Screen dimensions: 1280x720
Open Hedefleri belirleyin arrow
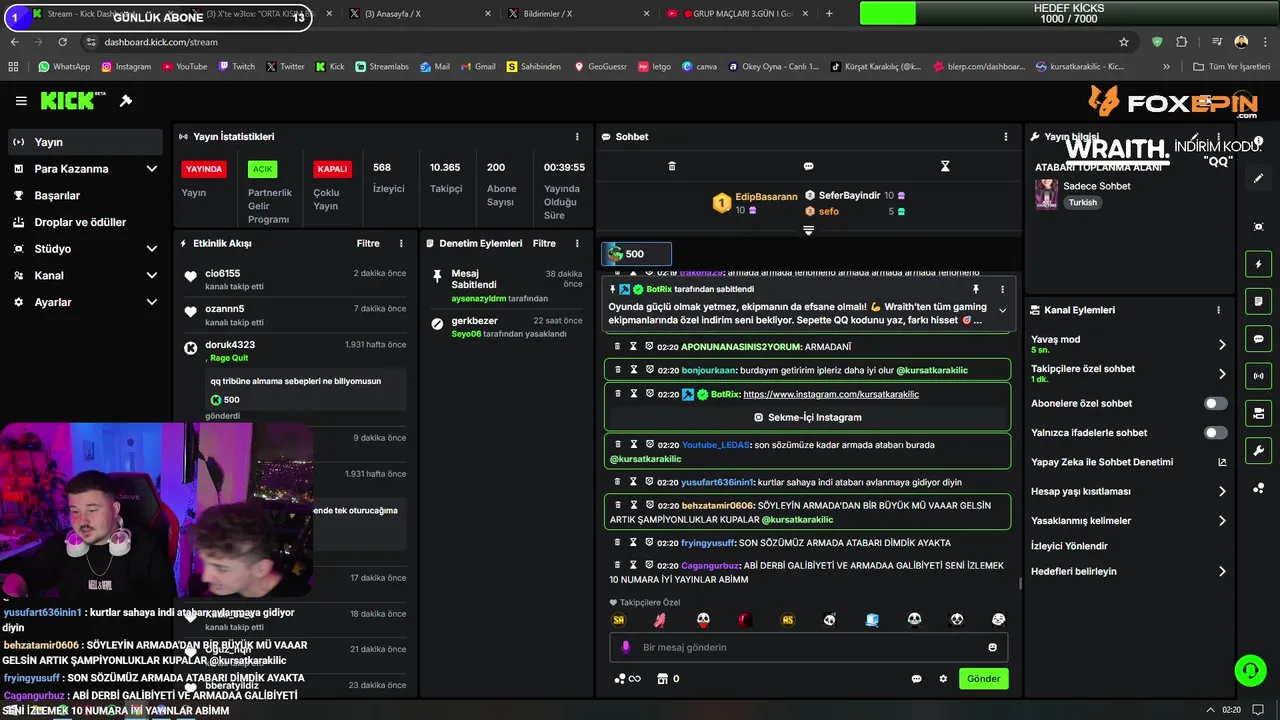coord(1222,572)
